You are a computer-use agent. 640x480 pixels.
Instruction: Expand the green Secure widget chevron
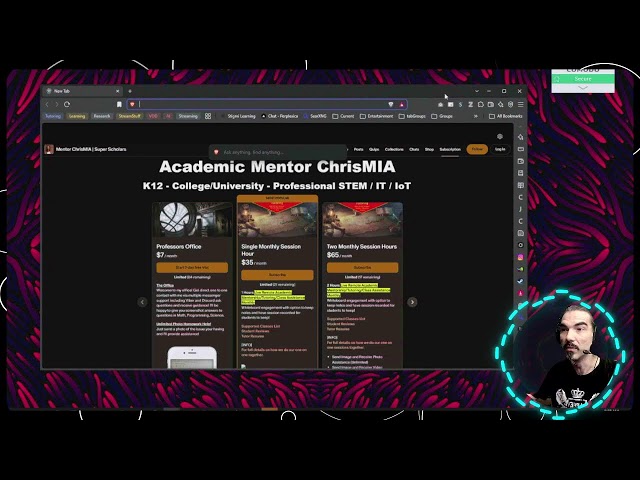click(x=583, y=88)
